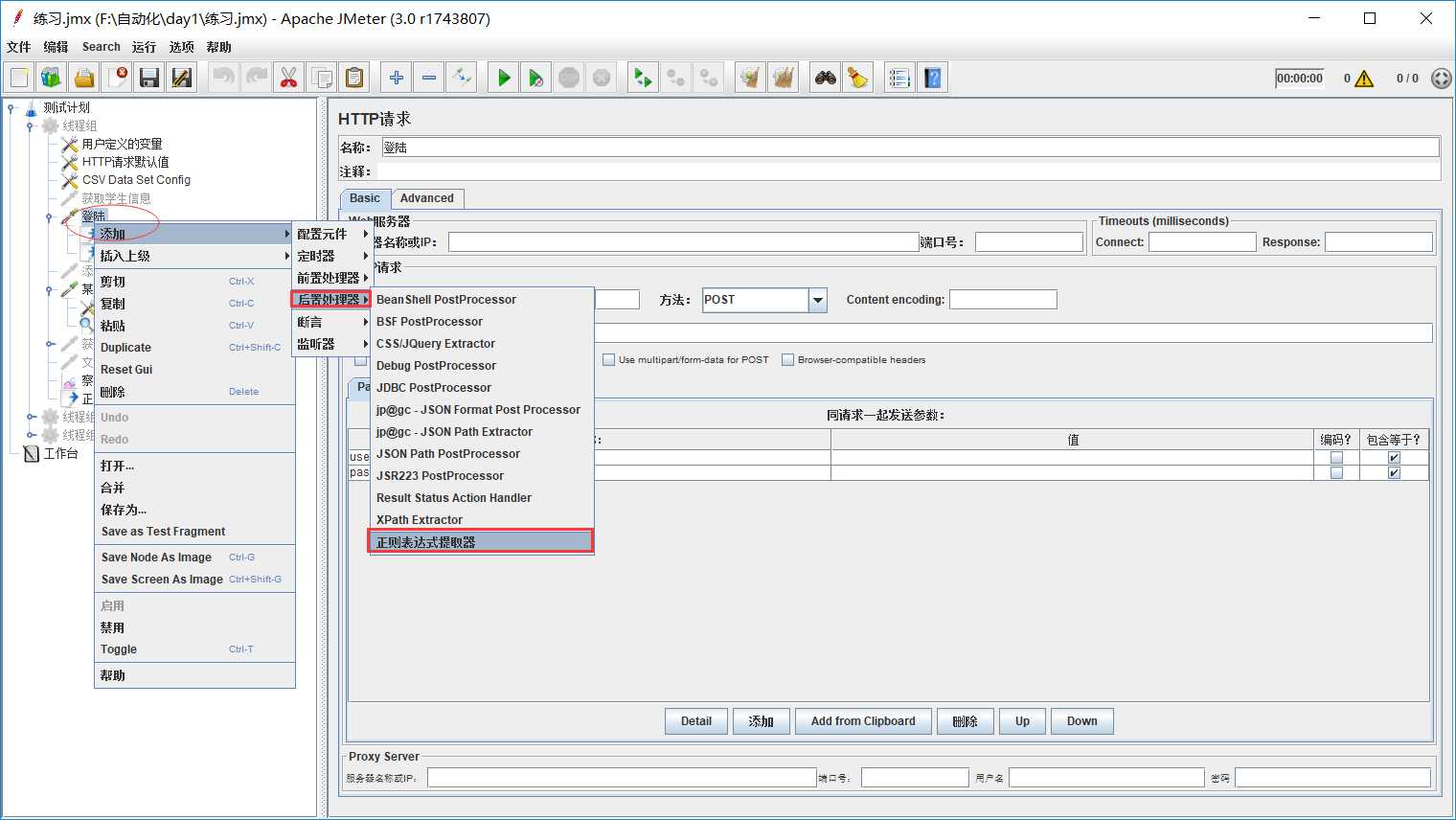1456x820 pixels.
Task: Toggle Use multipart/form-data for POST
Action: [x=608, y=360]
